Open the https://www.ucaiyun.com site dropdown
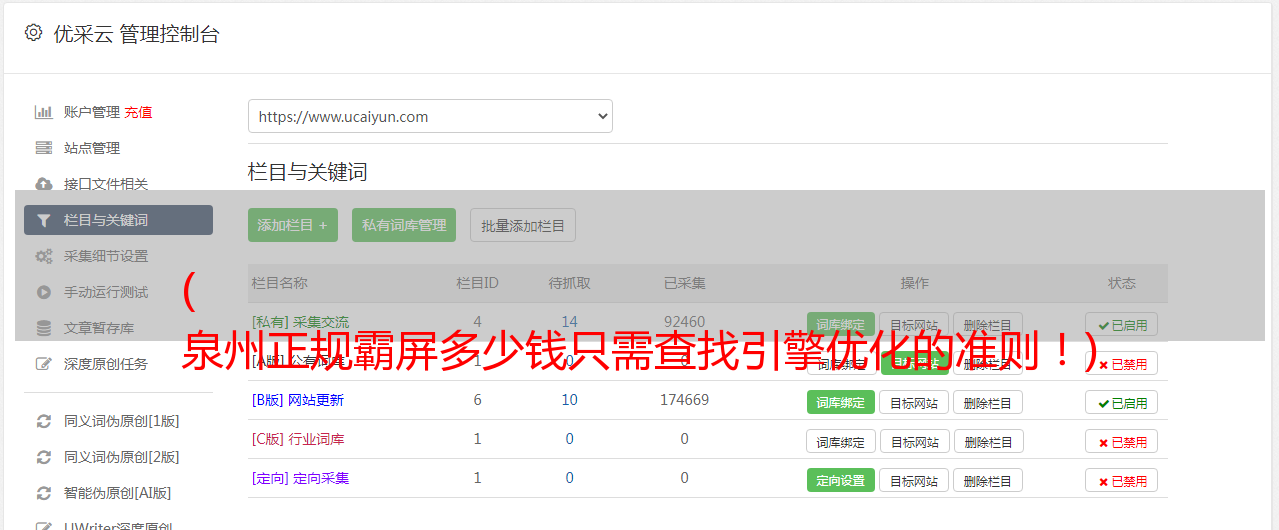The image size is (1279, 530). pos(430,116)
